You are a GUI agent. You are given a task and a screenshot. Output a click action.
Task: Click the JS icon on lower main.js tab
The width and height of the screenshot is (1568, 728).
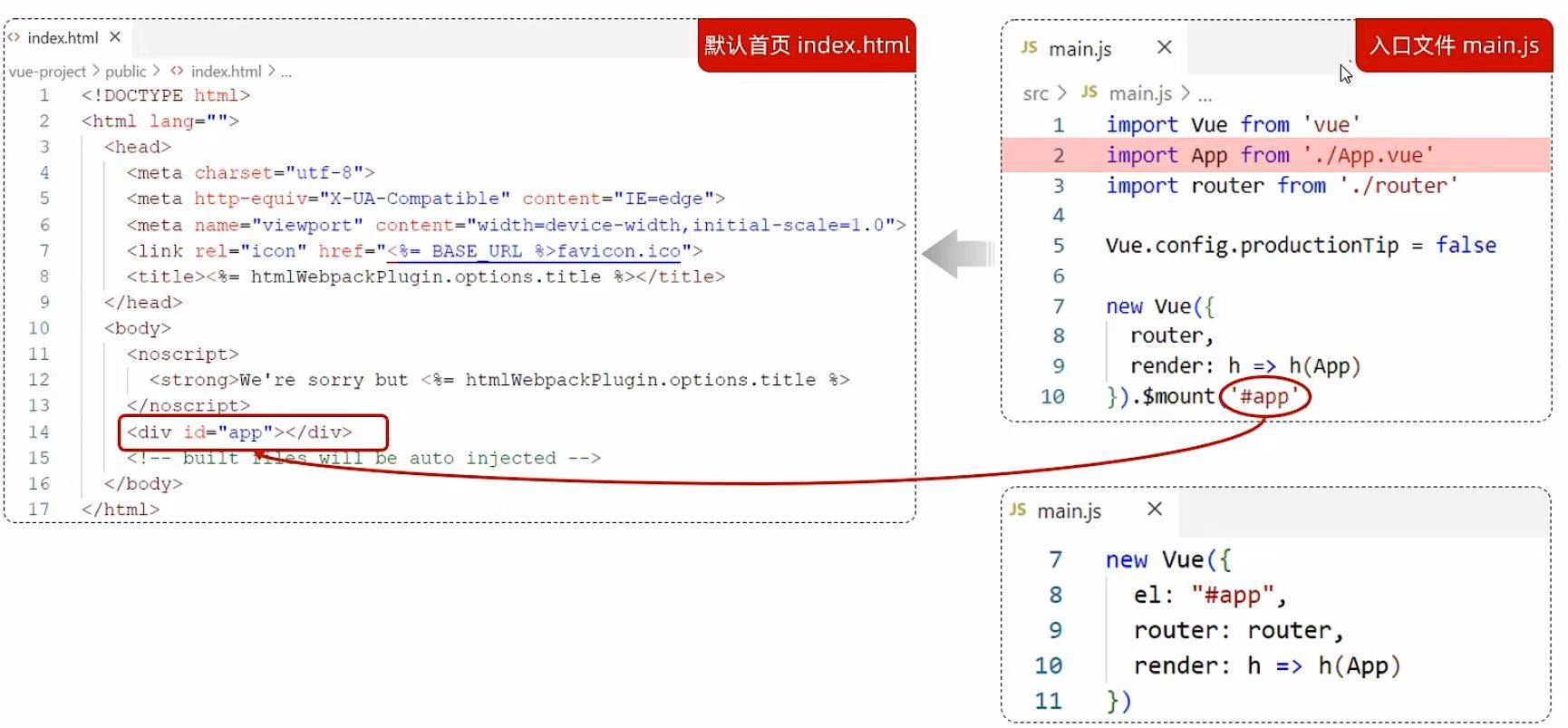point(1018,510)
